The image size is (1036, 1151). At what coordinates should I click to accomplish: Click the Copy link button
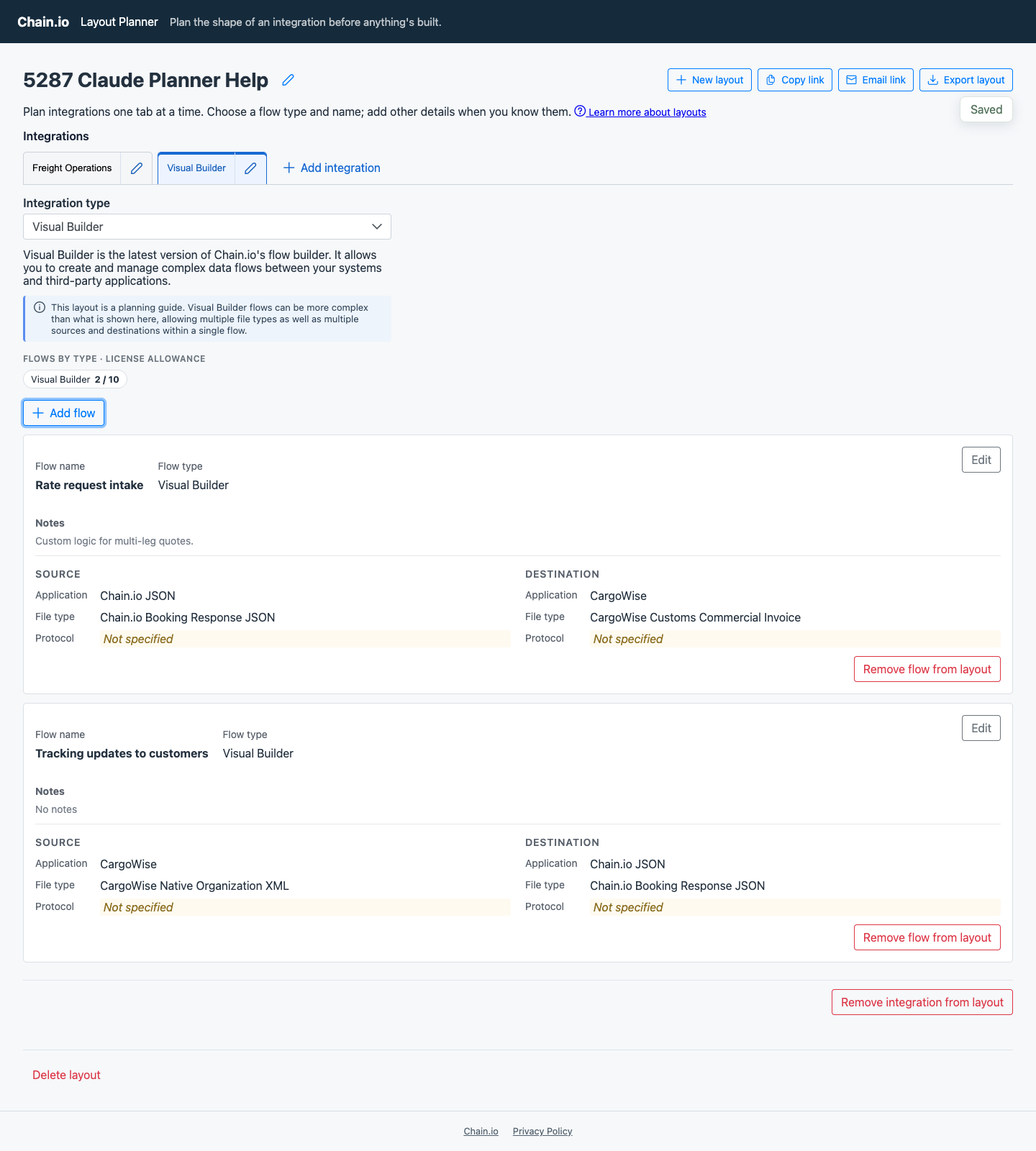point(795,80)
